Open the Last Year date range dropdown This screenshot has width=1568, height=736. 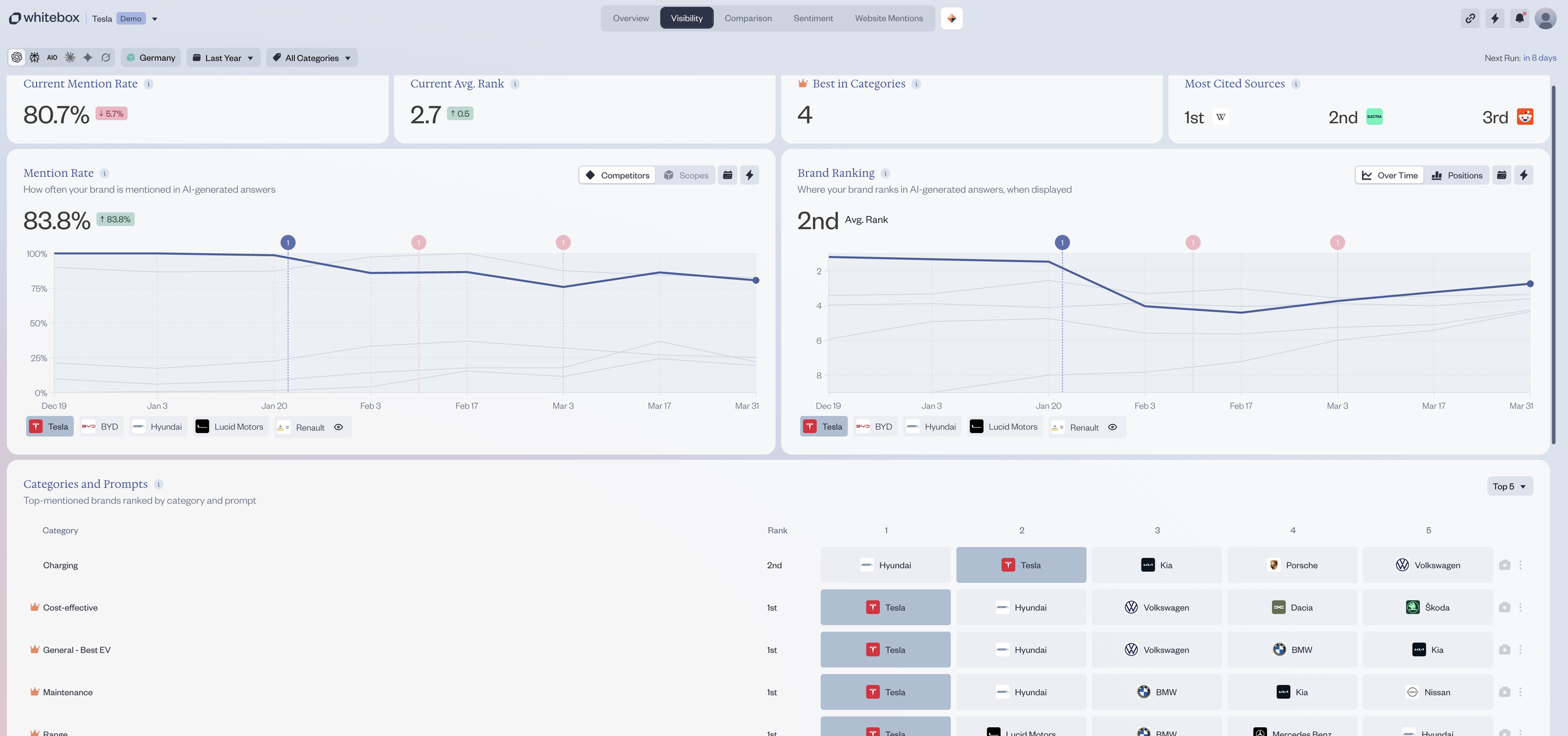point(223,57)
